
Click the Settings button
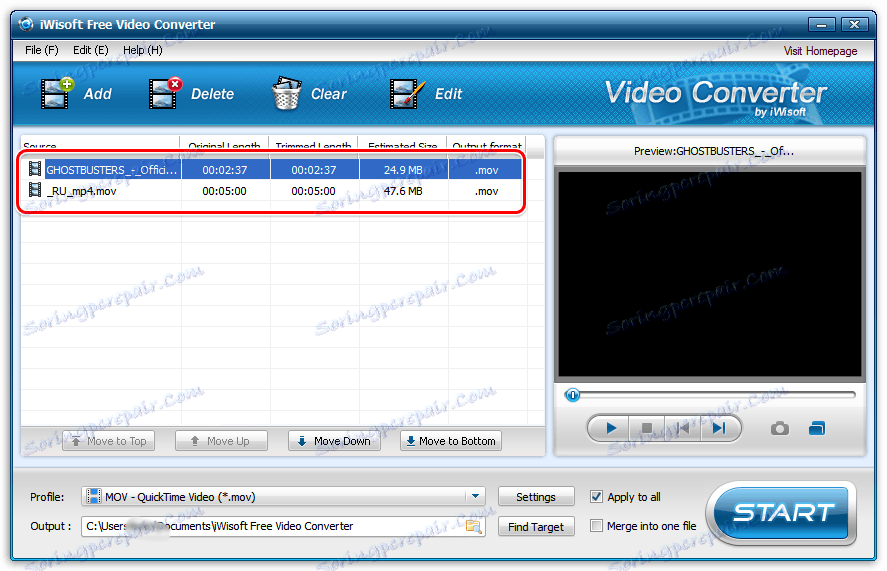[536, 497]
